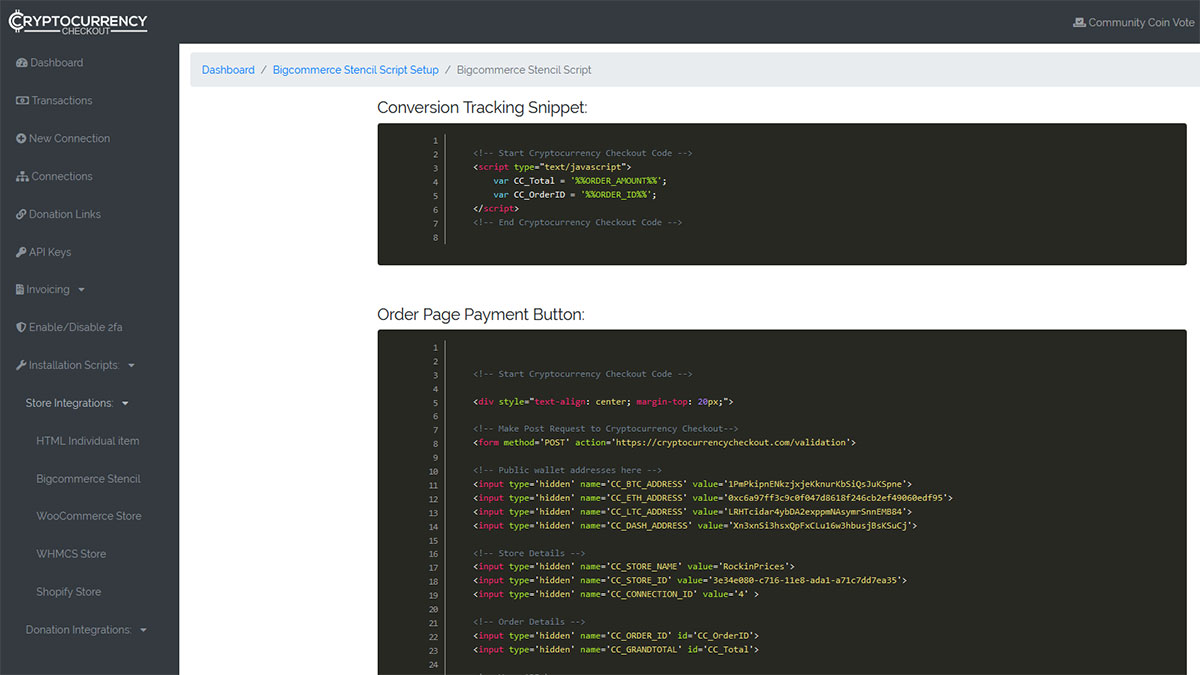Open Bigcommerce Stencil Script Setup breadcrumb

pyautogui.click(x=356, y=70)
